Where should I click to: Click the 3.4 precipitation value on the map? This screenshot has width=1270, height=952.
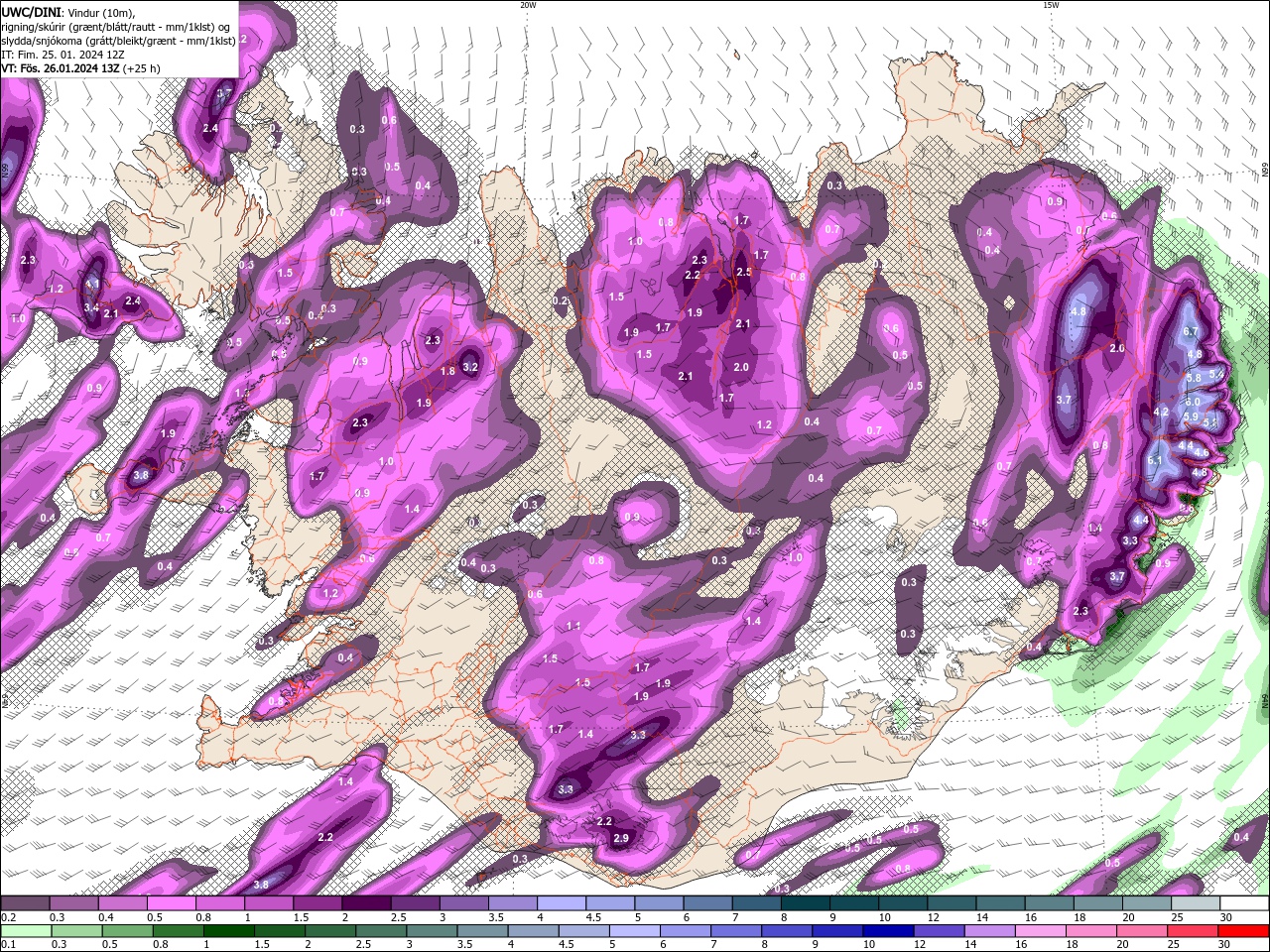[91, 308]
